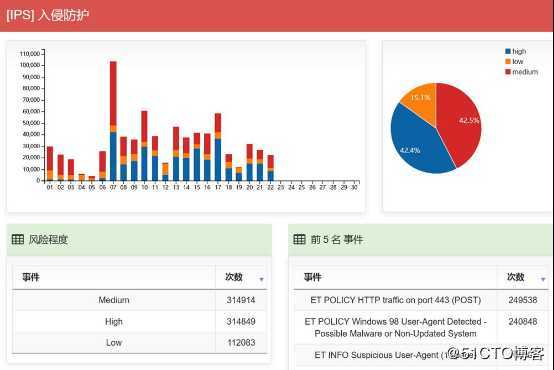The width and height of the screenshot is (554, 370).
Task: Select the High row label
Action: [114, 322]
